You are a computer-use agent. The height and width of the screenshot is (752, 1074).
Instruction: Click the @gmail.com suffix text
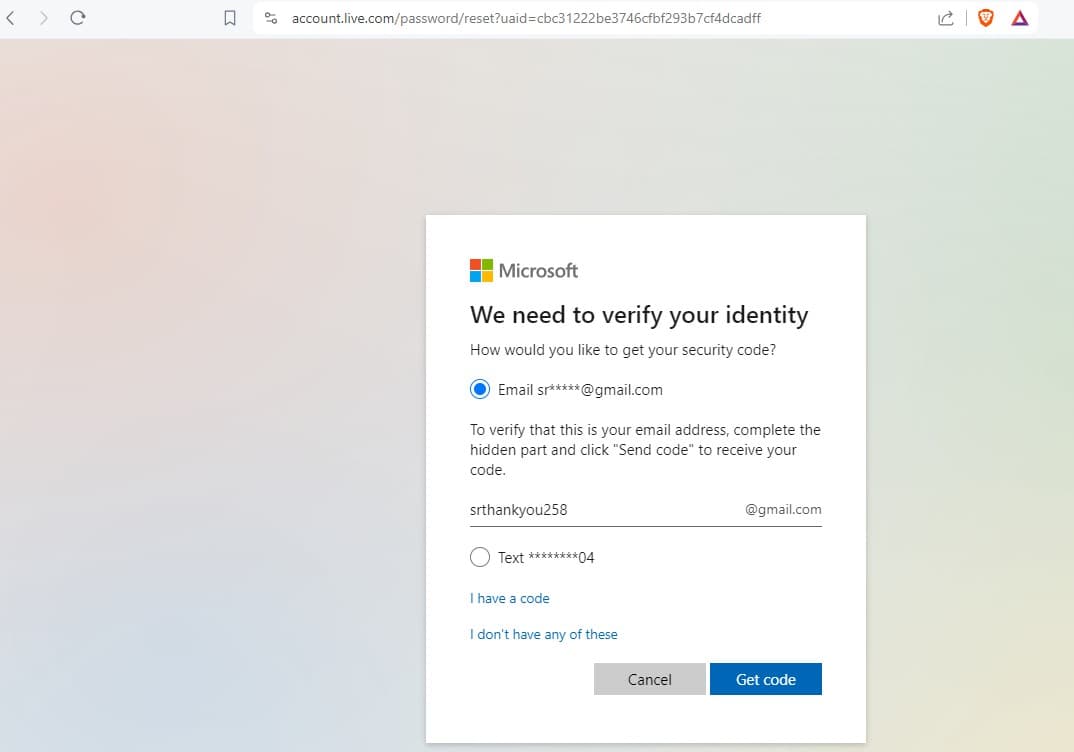(x=783, y=510)
